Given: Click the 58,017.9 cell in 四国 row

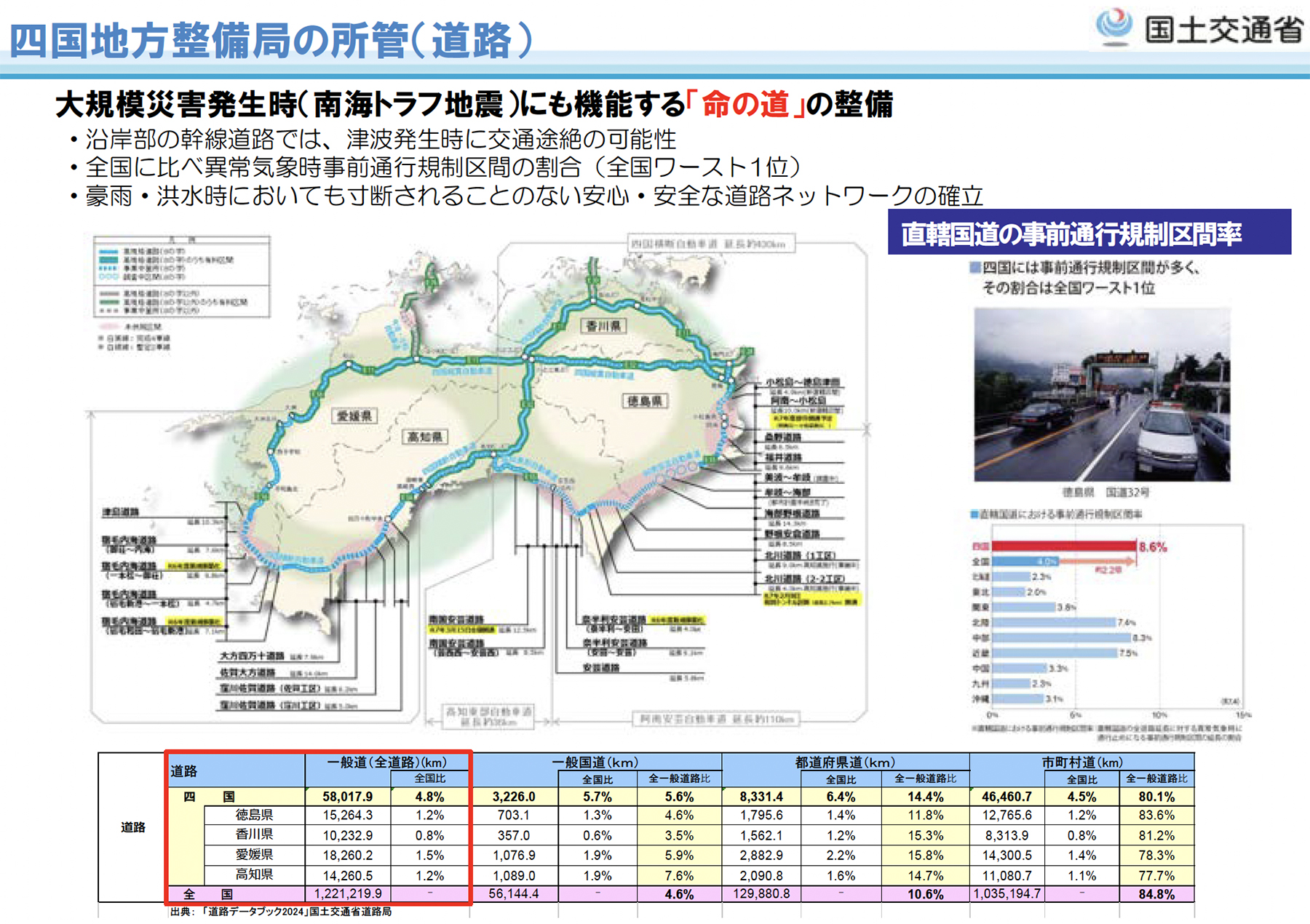Looking at the screenshot, I should [x=347, y=797].
